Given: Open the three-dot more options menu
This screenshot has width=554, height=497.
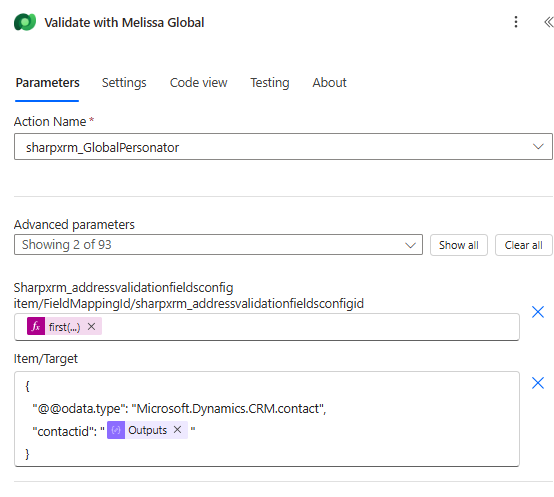Looking at the screenshot, I should (x=516, y=22).
